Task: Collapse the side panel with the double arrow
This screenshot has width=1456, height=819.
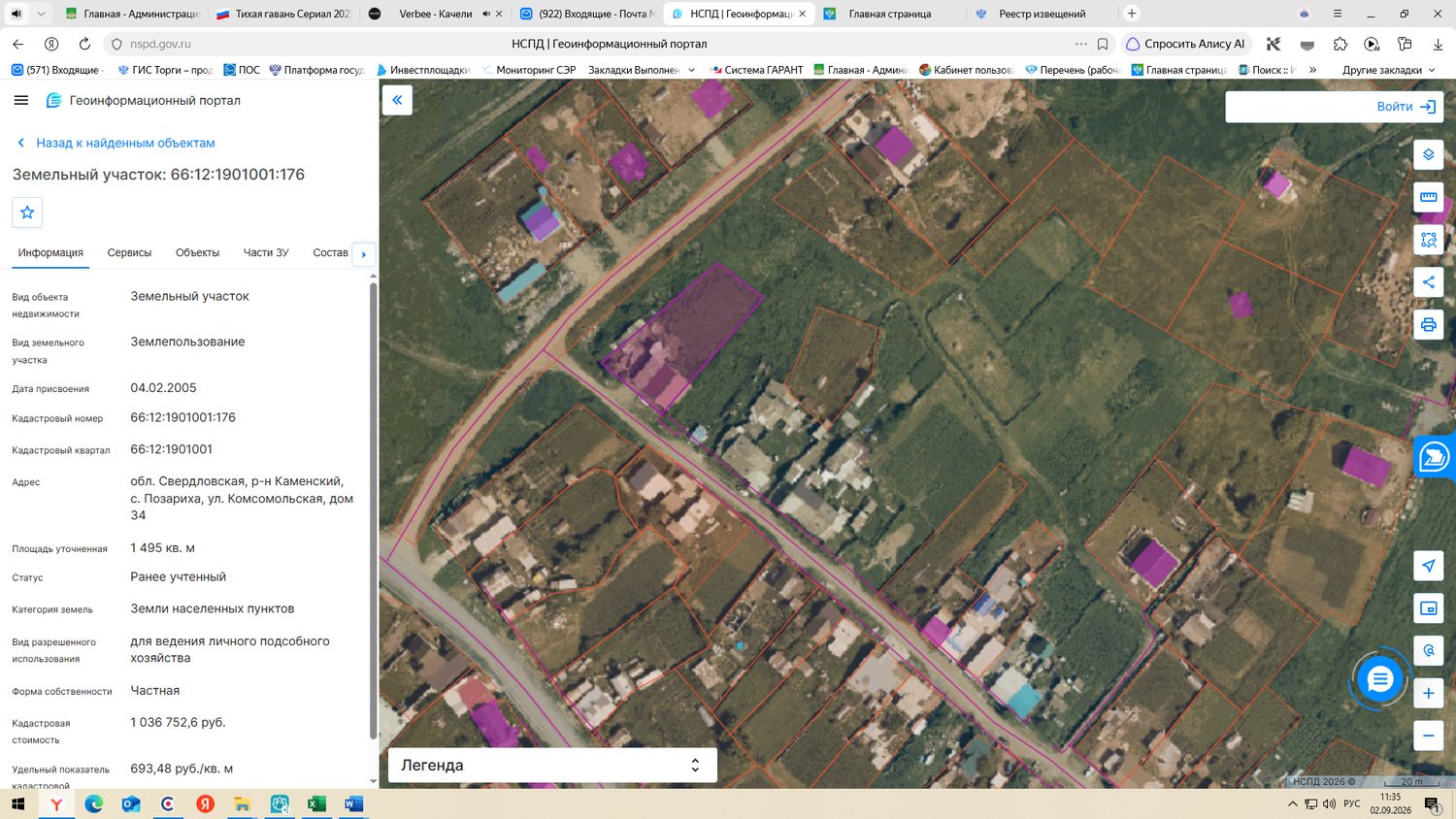Action: pyautogui.click(x=397, y=100)
